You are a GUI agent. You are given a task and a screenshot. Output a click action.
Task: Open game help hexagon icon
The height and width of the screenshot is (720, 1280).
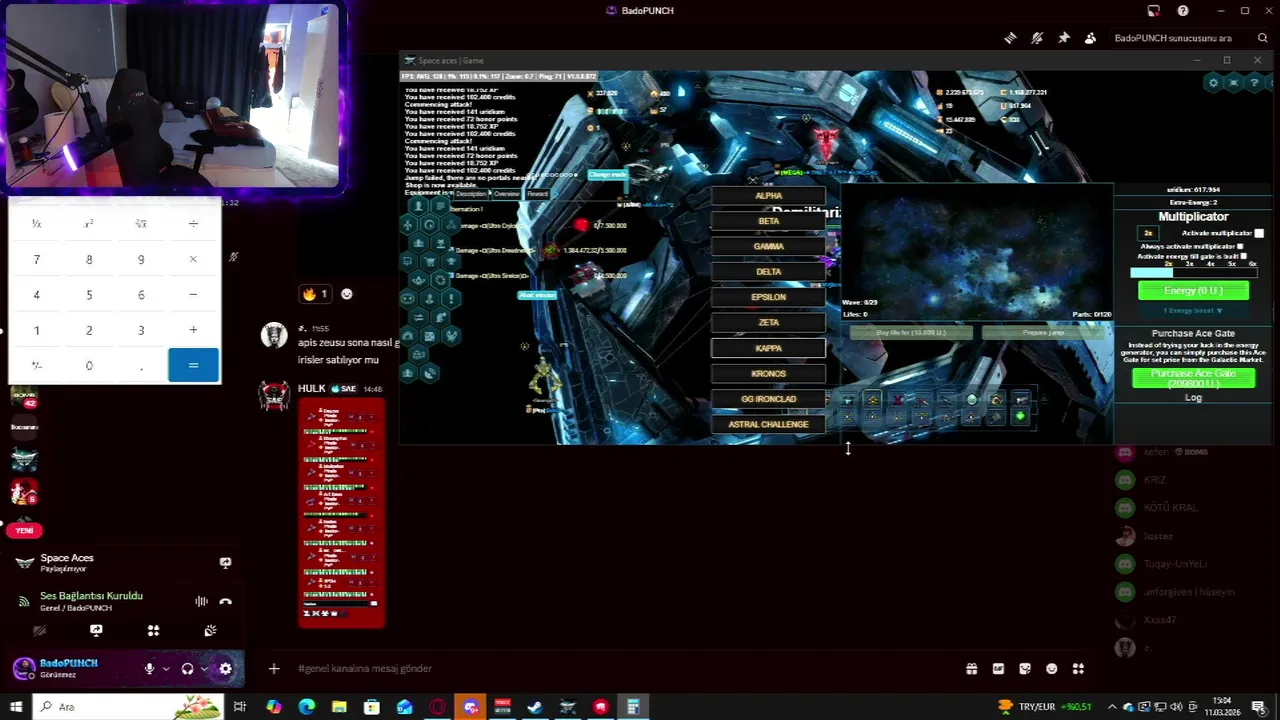tap(1254, 83)
